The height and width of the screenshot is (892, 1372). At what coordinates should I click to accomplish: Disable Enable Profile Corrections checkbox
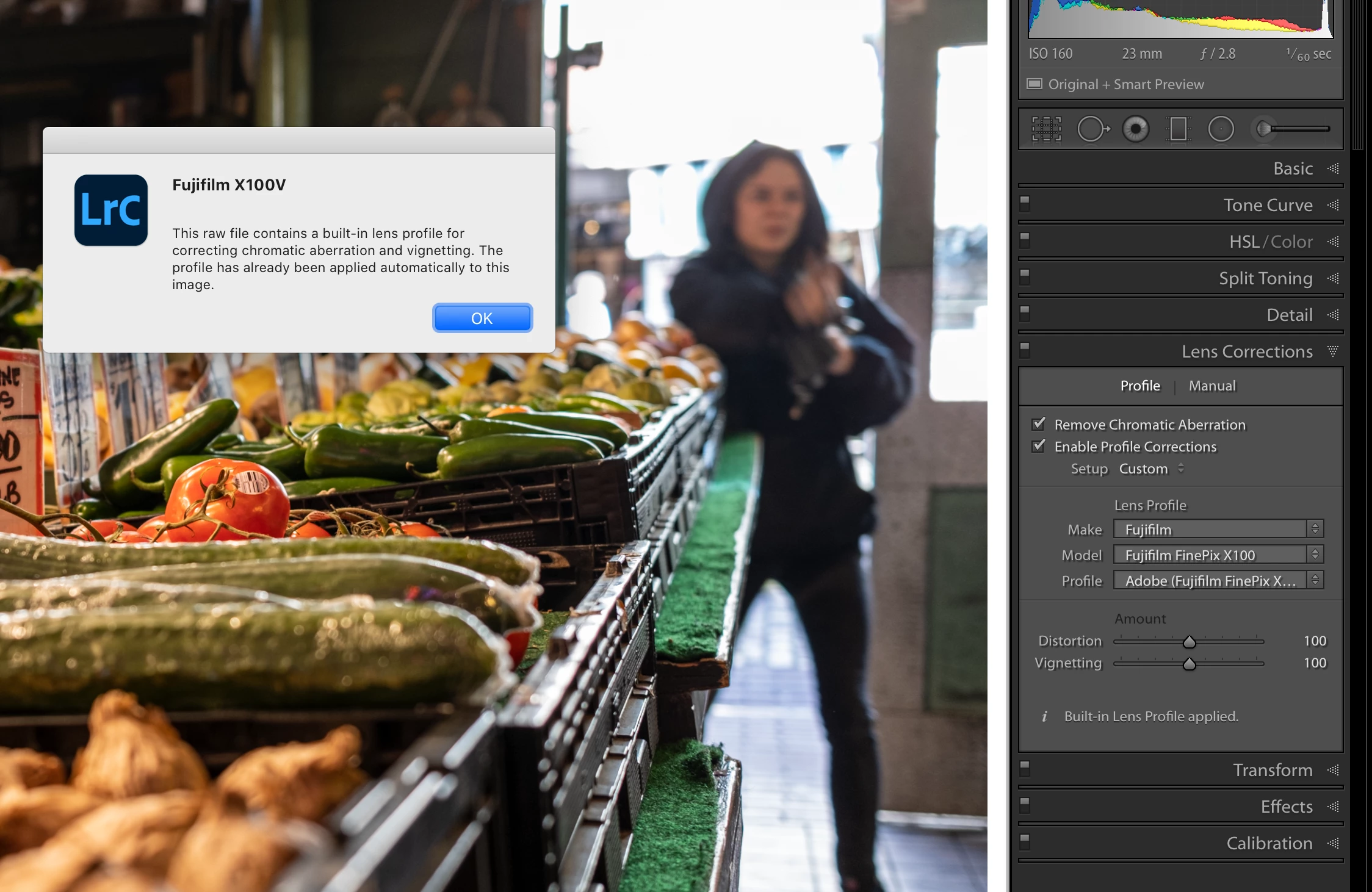click(x=1038, y=446)
